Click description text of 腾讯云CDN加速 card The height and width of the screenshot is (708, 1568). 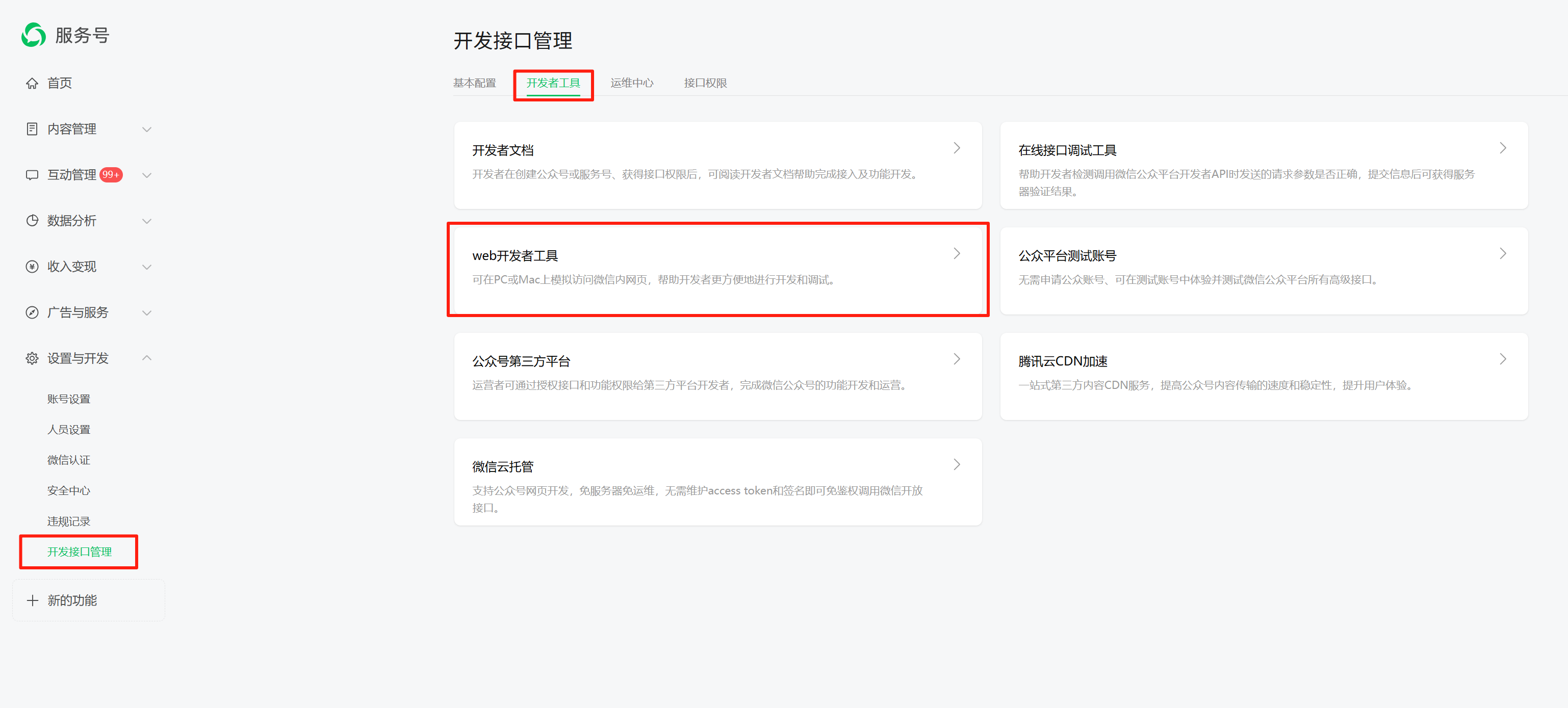[x=1215, y=385]
